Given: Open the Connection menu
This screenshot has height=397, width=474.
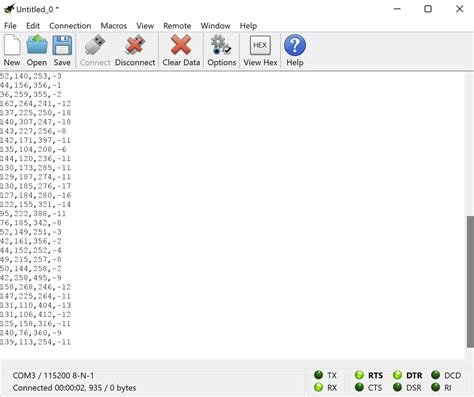Looking at the screenshot, I should (x=70, y=26).
